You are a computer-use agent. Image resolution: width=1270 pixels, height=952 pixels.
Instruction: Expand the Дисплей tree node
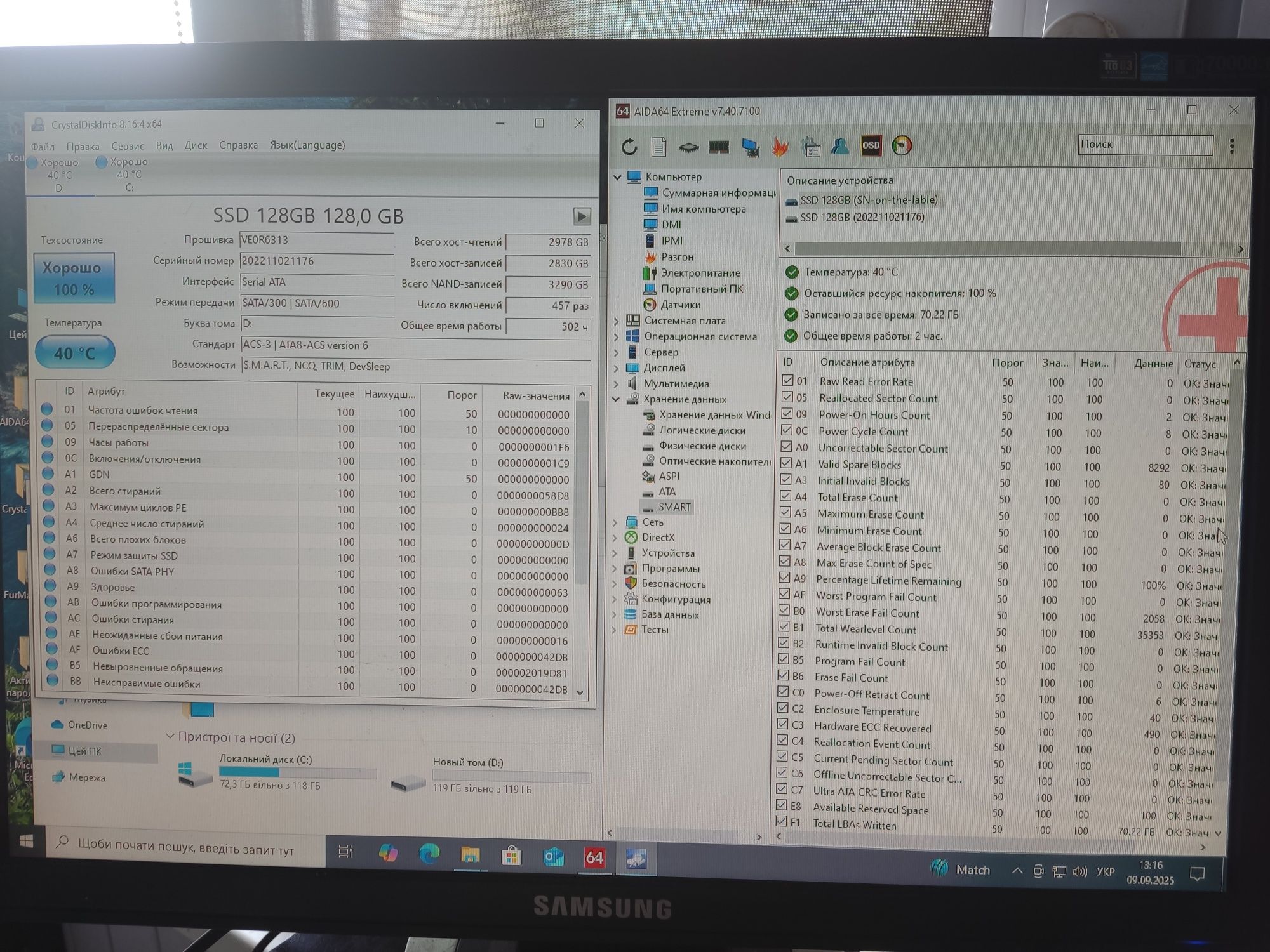click(x=616, y=368)
